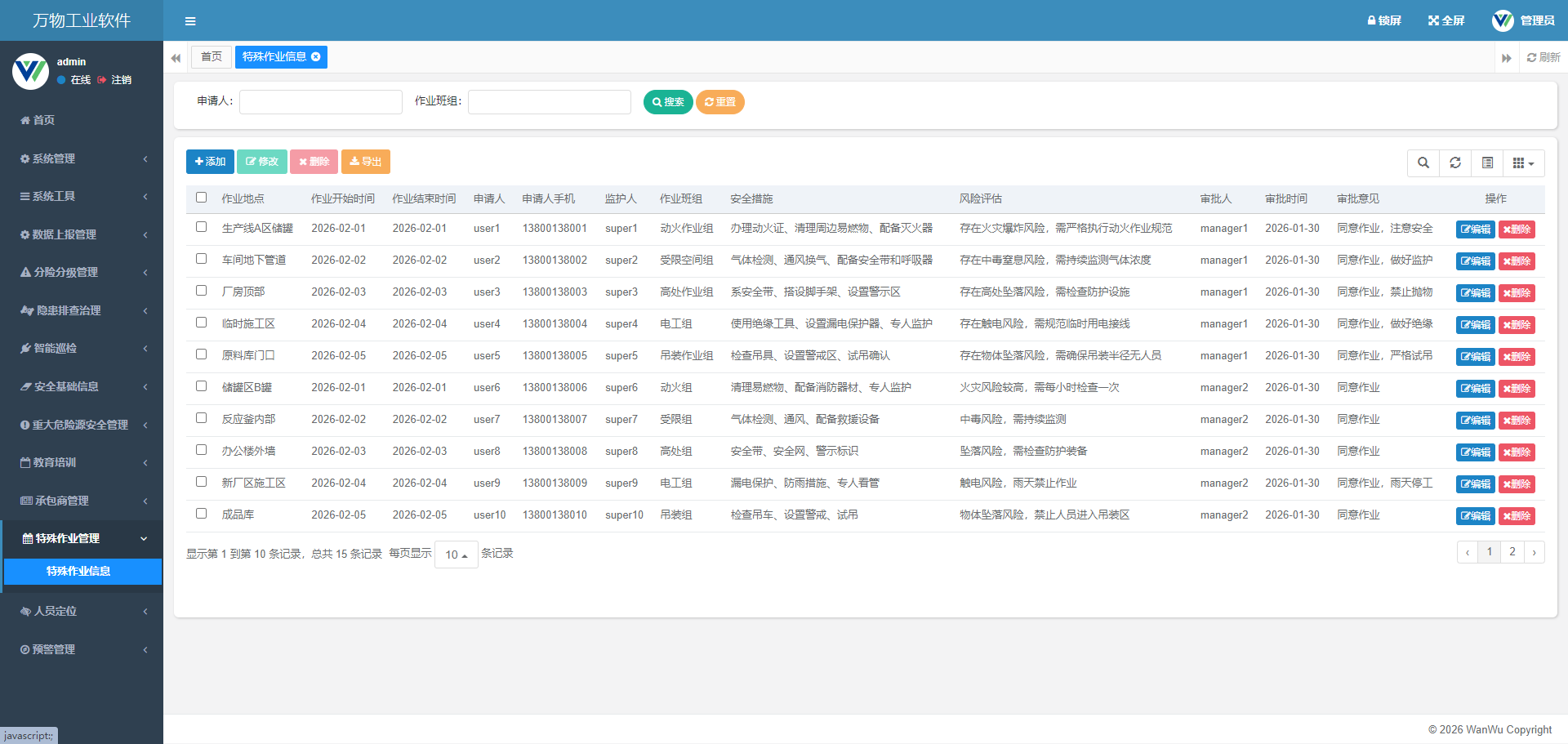
Task: Tick the checkbox for 反应釜内部 row
Action: (x=202, y=418)
